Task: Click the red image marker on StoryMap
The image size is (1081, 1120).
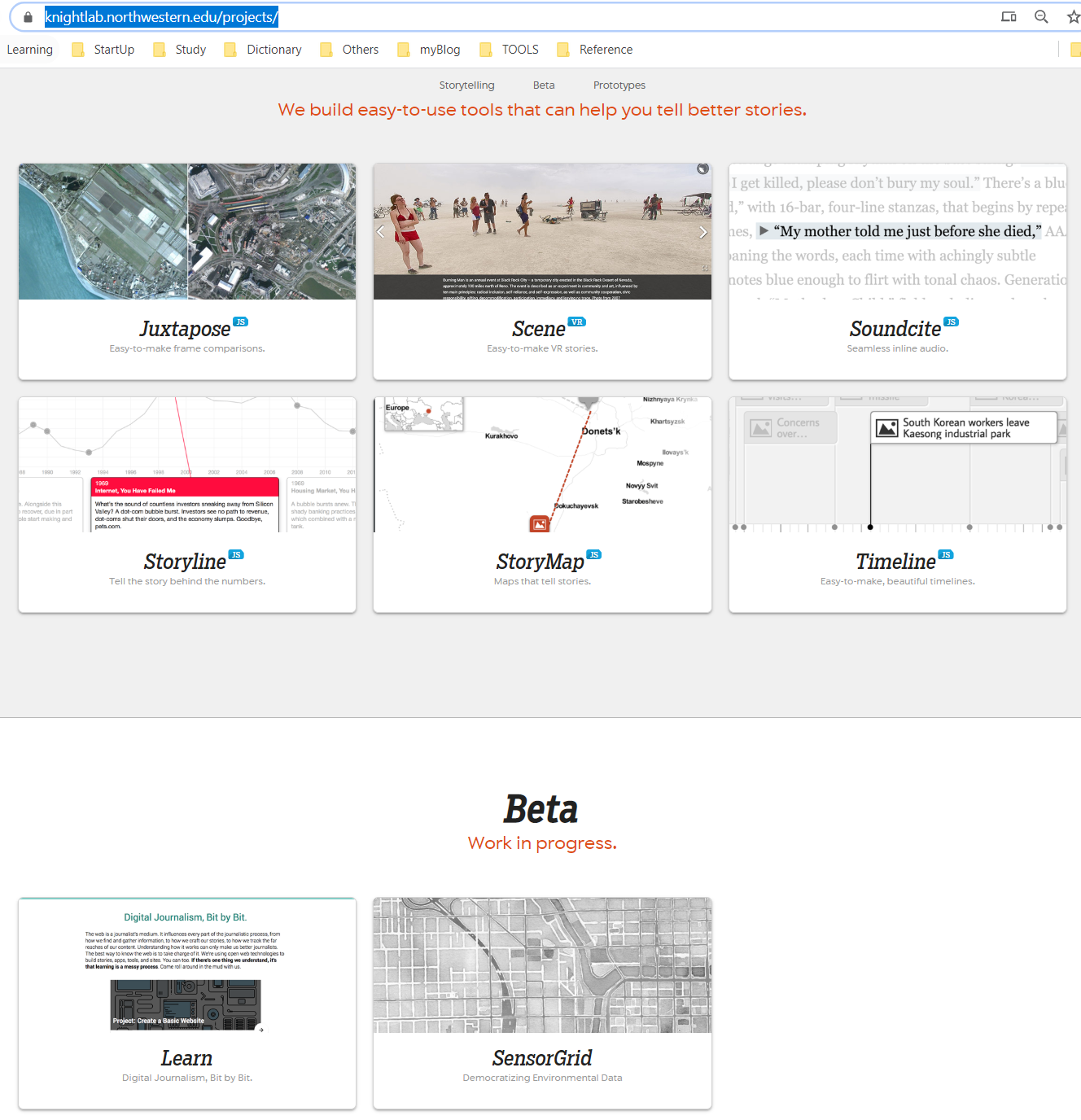Action: pyautogui.click(x=539, y=524)
